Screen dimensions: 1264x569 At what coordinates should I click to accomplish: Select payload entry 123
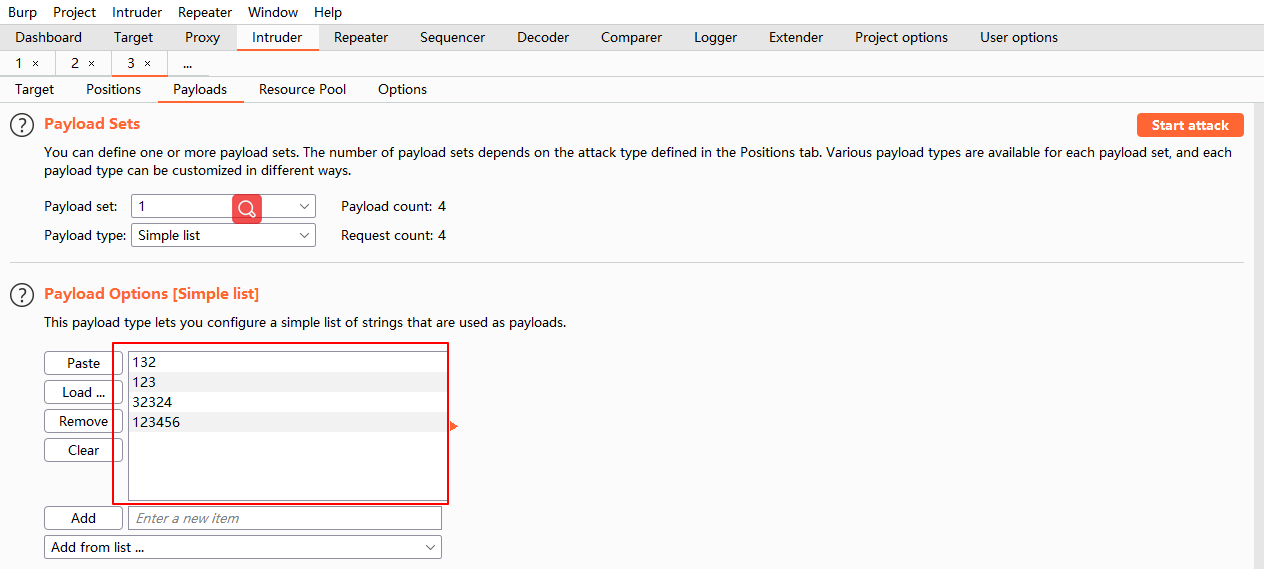click(x=288, y=382)
